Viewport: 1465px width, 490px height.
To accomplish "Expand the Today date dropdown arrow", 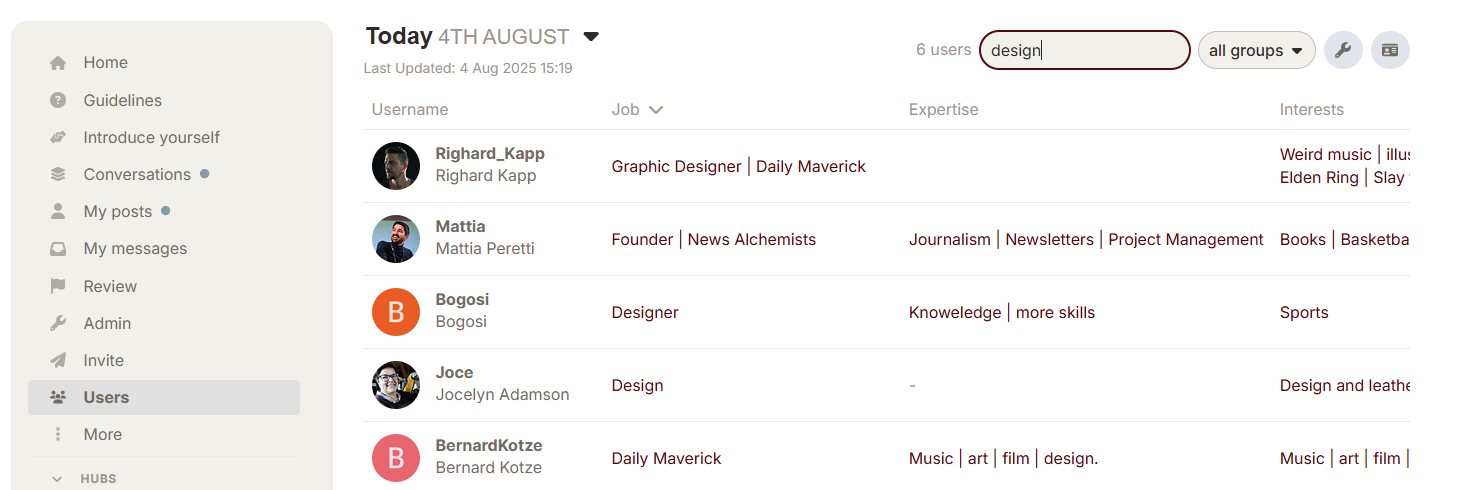I will (591, 37).
